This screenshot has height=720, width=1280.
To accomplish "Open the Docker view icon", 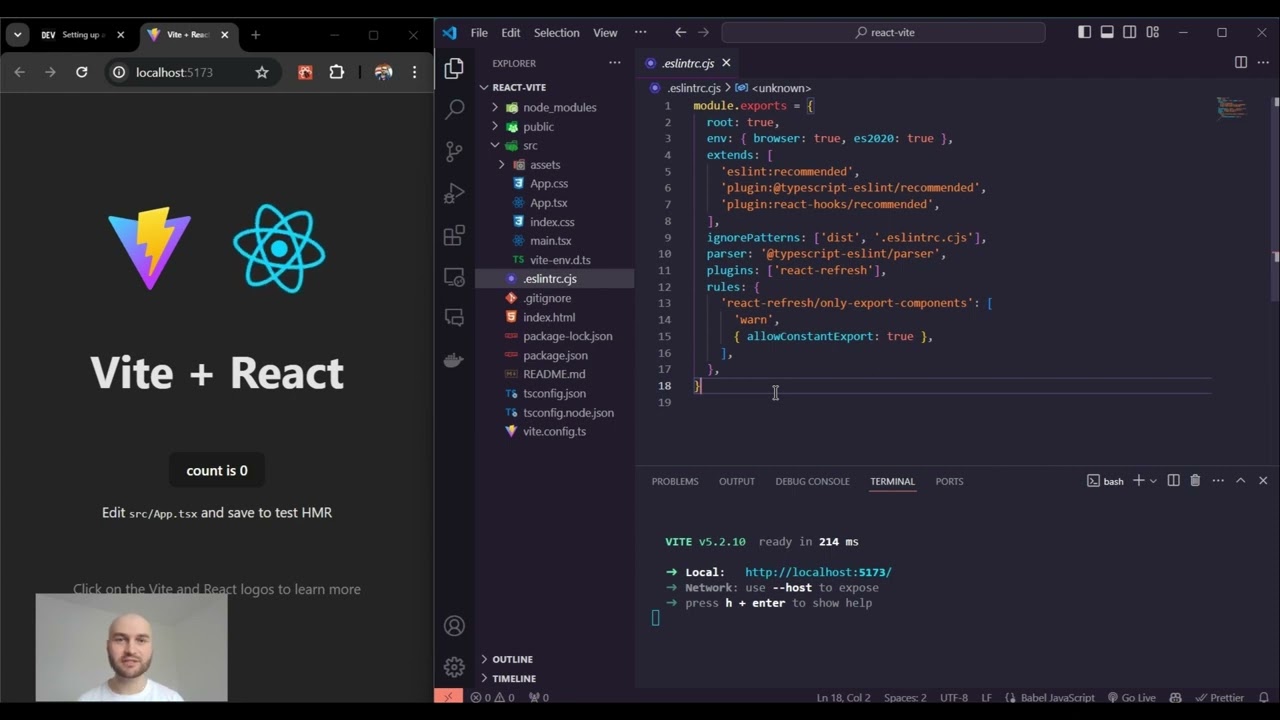I will pyautogui.click(x=454, y=361).
